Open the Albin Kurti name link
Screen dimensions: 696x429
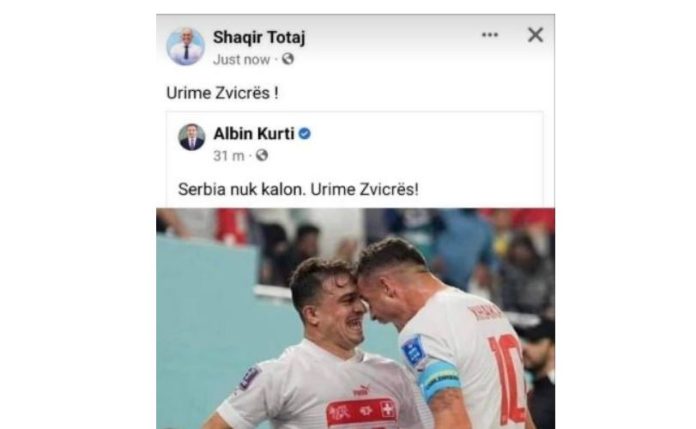[254, 133]
